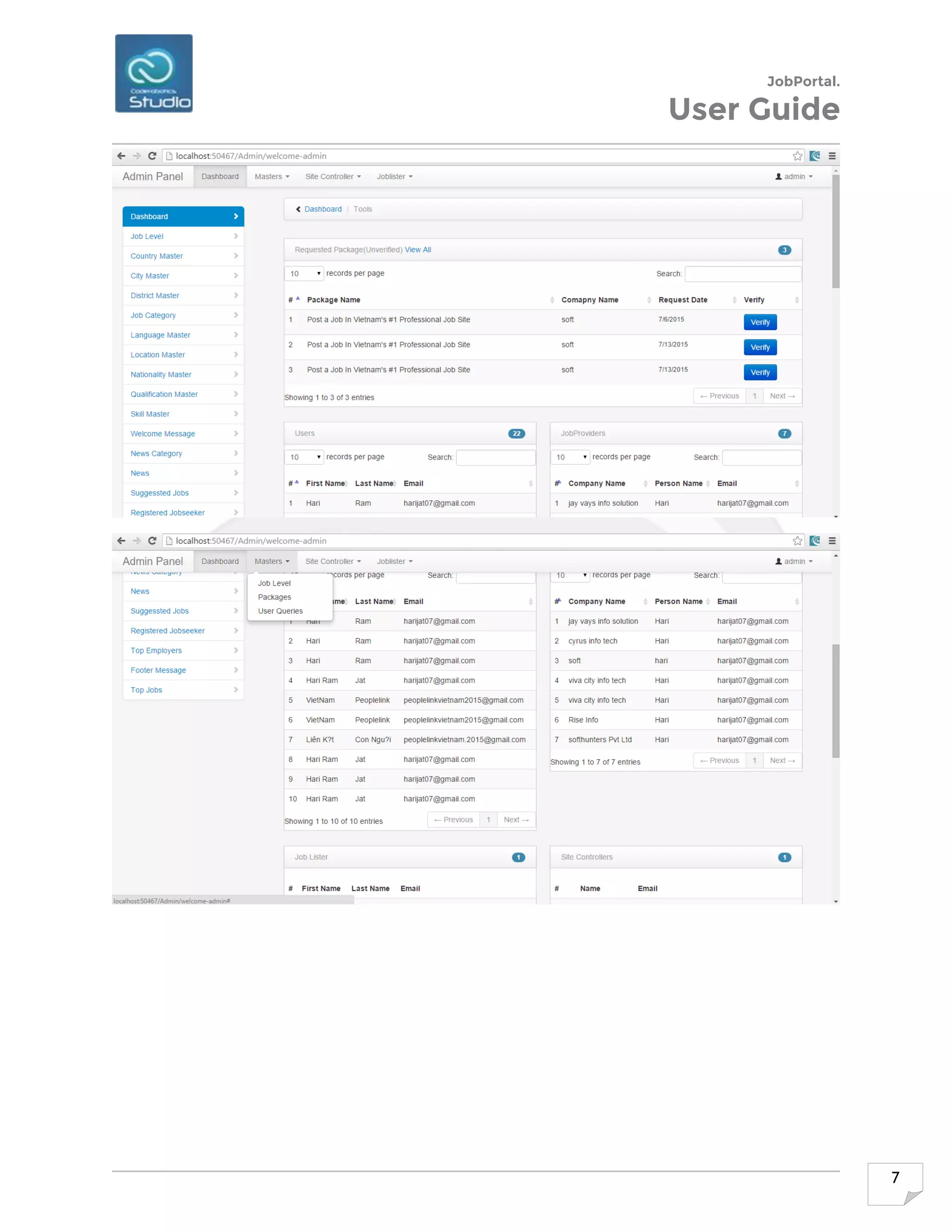Click Previous in the lower Users table pagination
This screenshot has height=1232, width=952.
point(453,820)
